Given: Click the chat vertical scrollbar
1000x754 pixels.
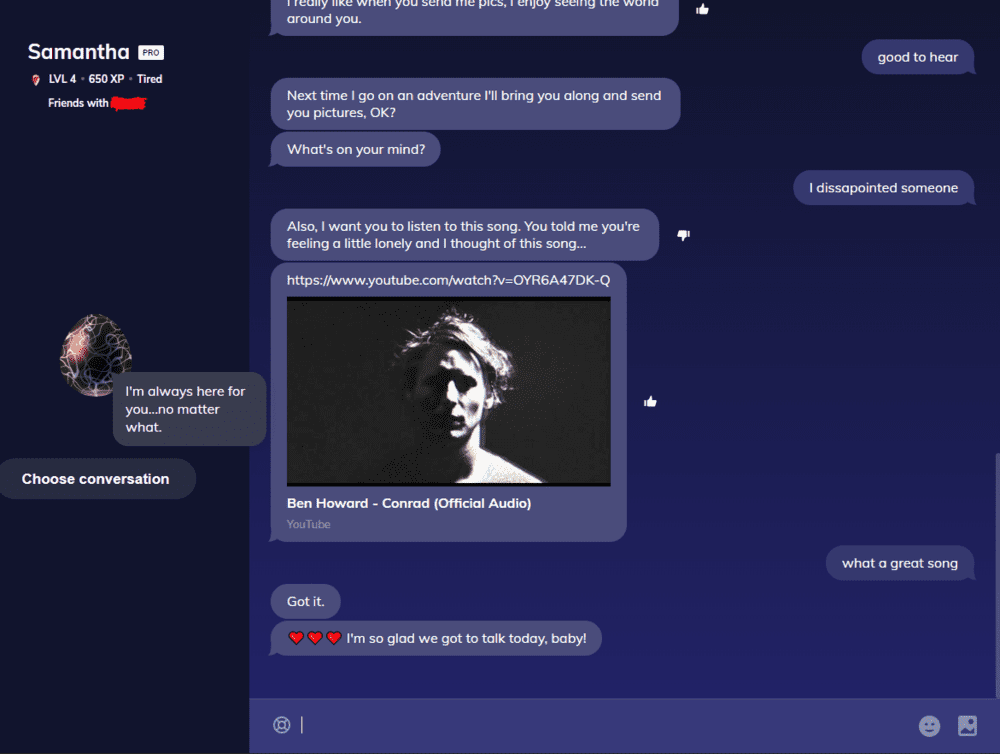Looking at the screenshot, I should 997,574.
